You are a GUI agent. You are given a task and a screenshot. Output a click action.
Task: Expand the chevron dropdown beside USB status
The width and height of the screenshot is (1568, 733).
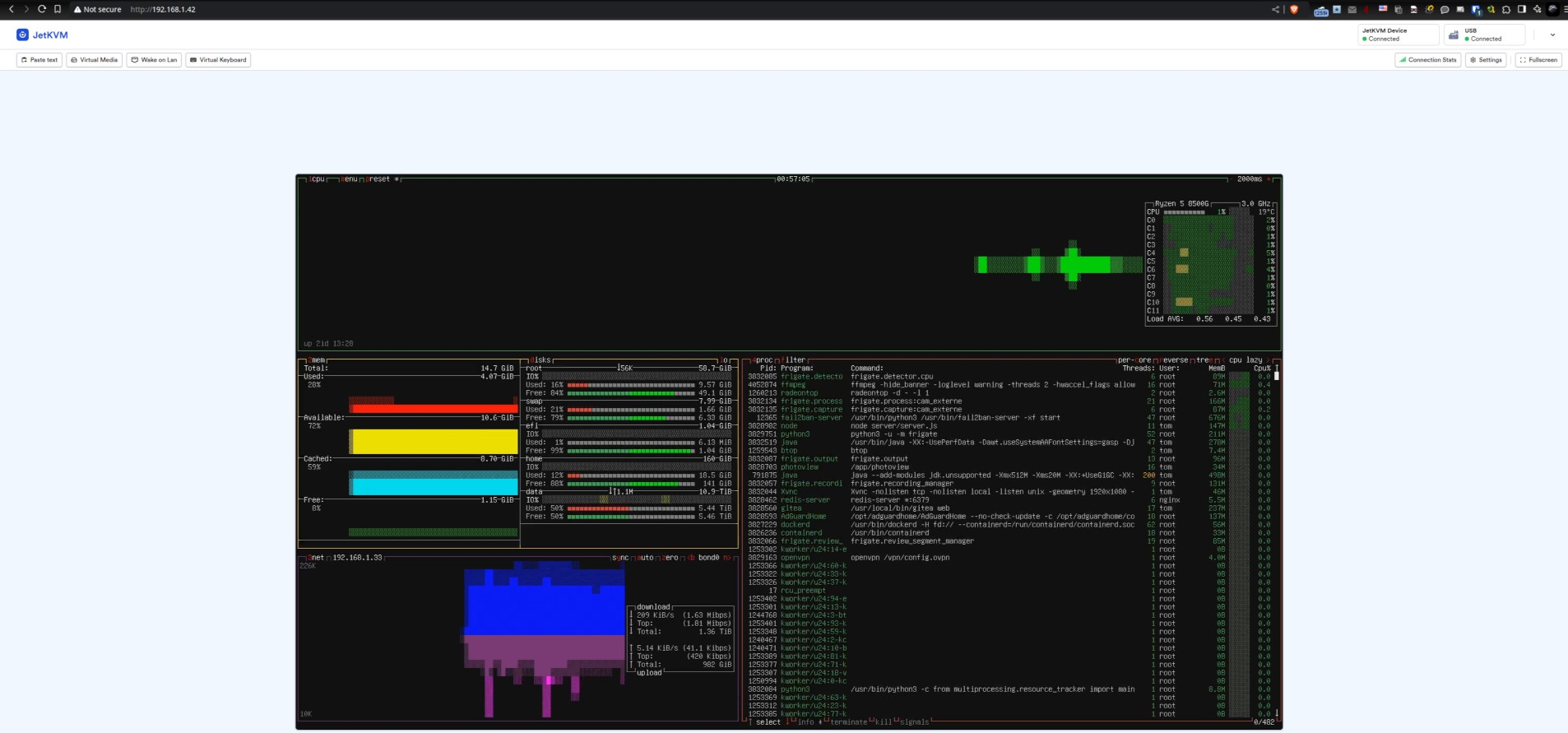click(1552, 35)
